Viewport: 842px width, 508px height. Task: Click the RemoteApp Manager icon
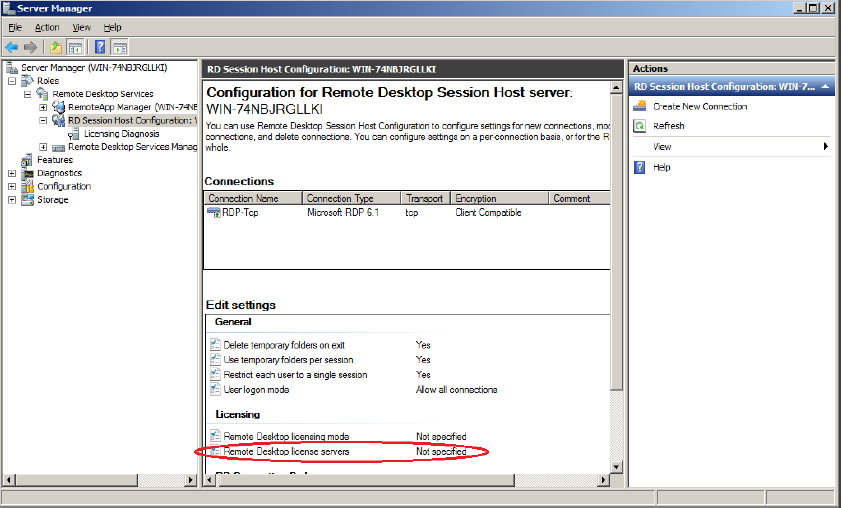(x=59, y=107)
